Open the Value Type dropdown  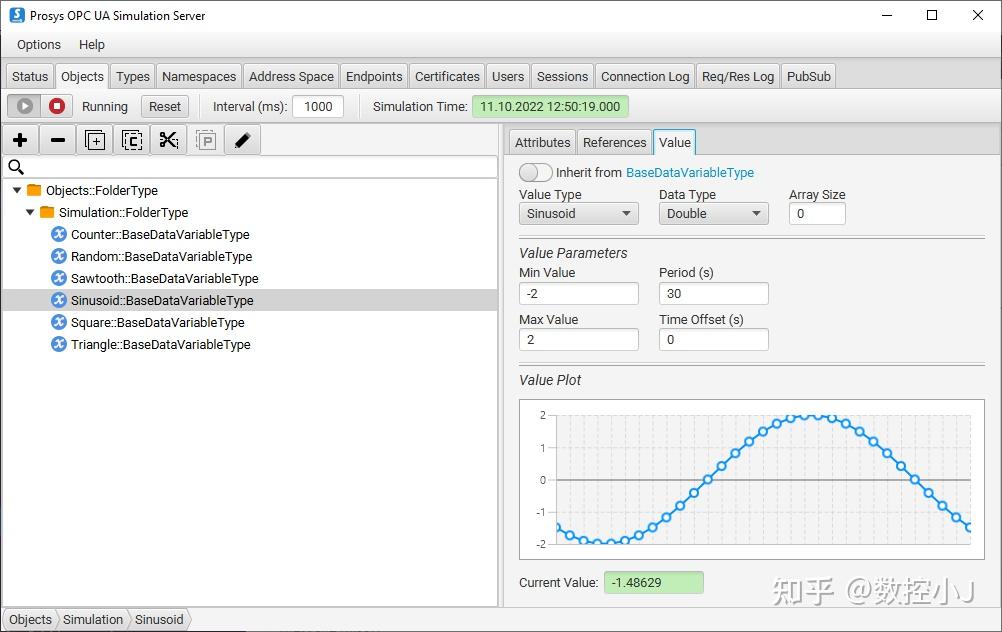(579, 213)
